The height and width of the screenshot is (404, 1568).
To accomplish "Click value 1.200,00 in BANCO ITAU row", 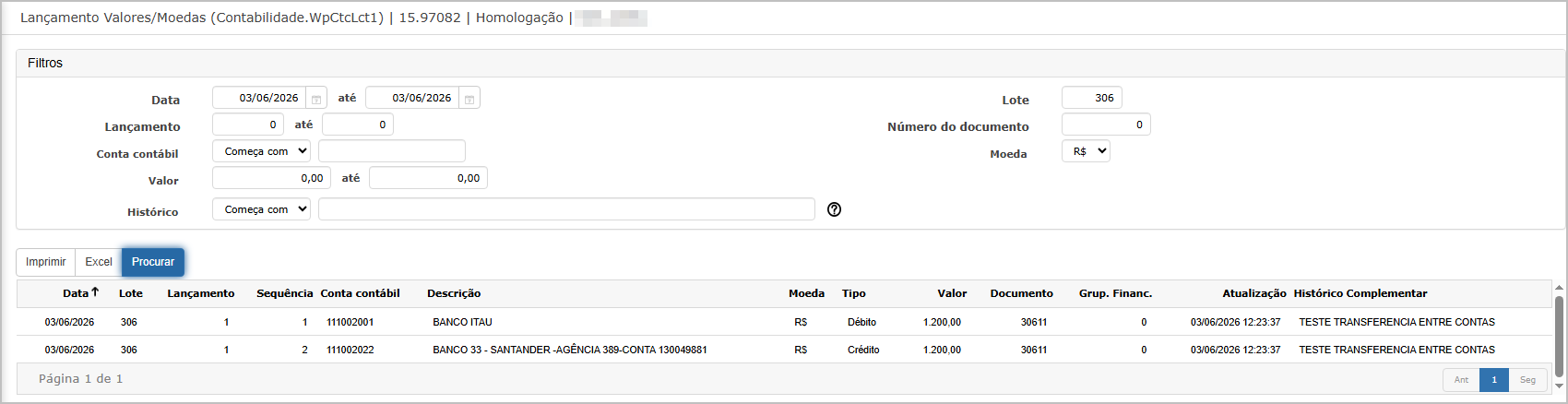I will click(x=942, y=322).
